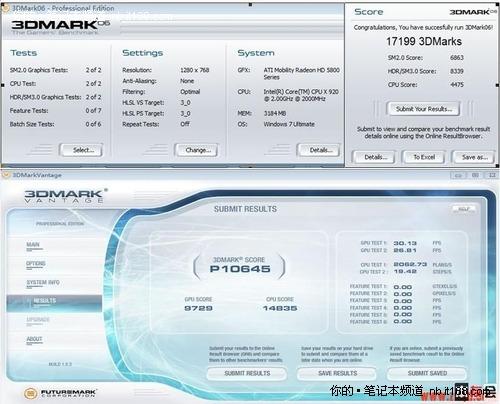Open SYSTEM INFO in Vantage sidebar
The height and width of the screenshot is (404, 500).
pos(43,283)
